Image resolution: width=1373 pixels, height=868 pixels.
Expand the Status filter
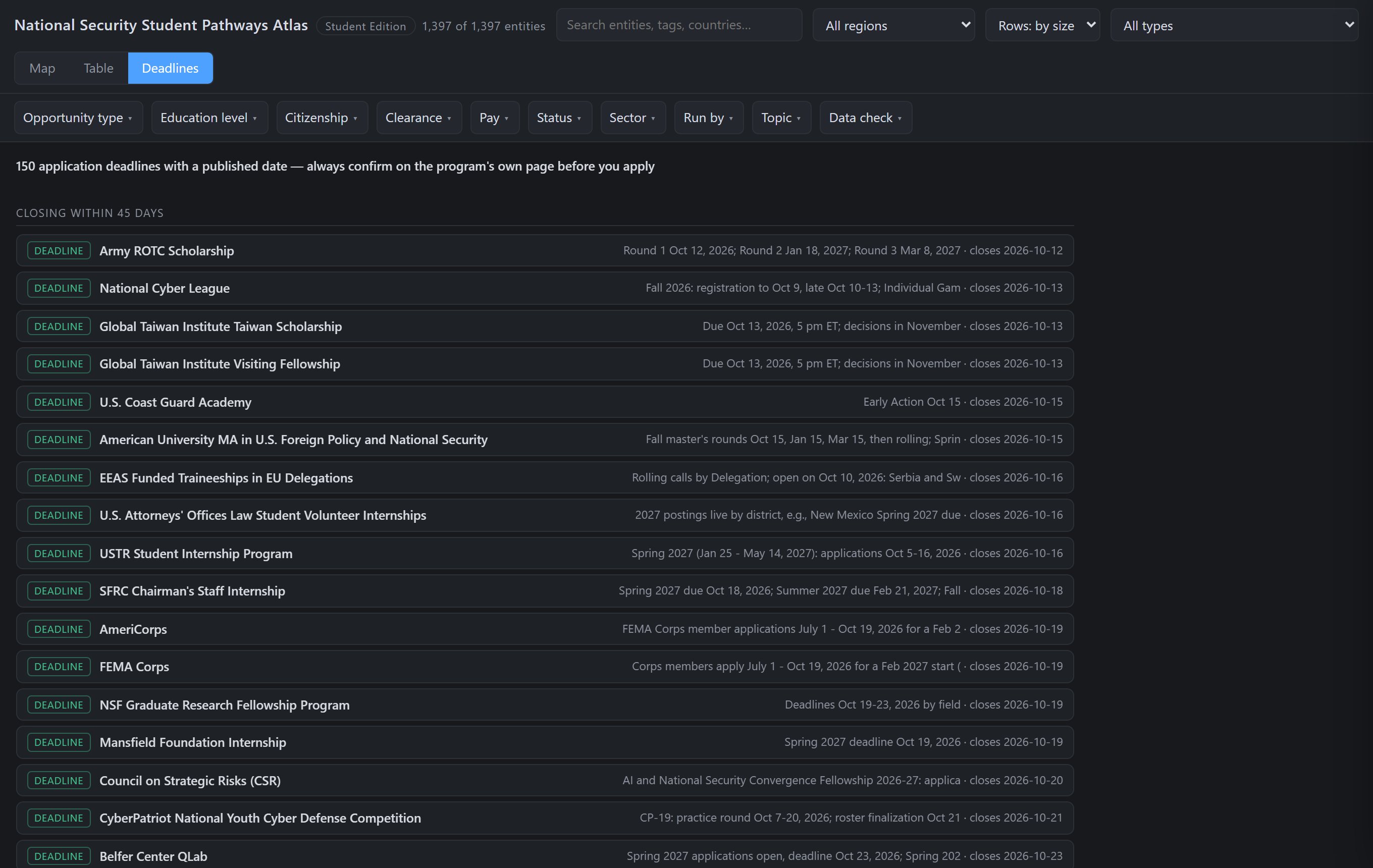coord(559,118)
